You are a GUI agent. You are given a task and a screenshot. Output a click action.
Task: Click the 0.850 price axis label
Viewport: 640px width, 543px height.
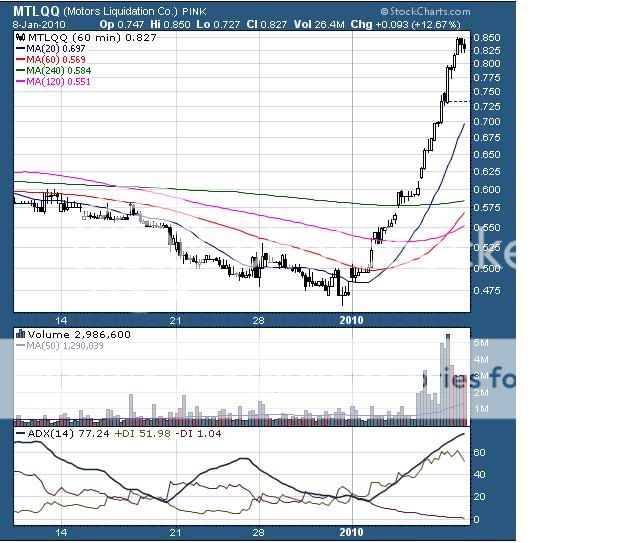coord(487,37)
